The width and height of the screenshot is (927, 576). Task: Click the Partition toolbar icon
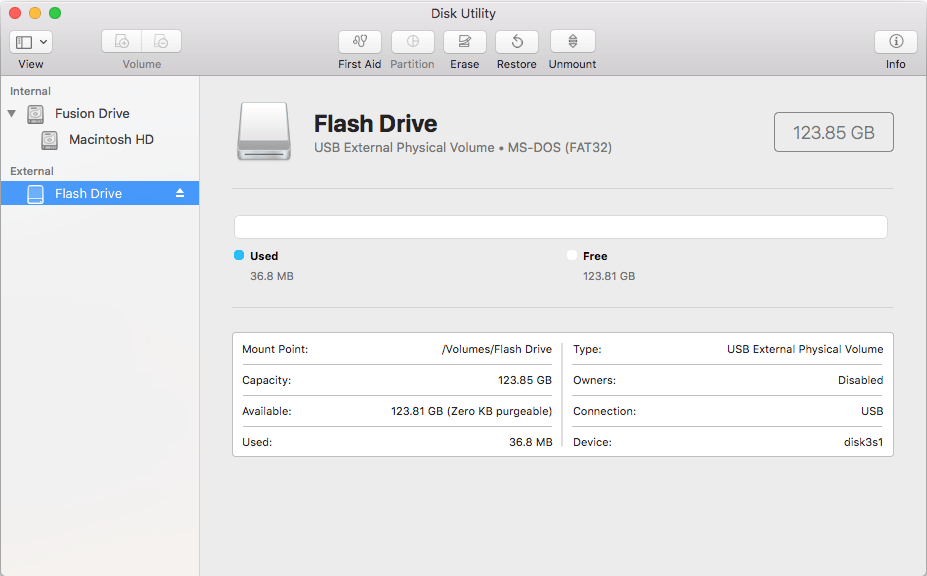click(413, 41)
